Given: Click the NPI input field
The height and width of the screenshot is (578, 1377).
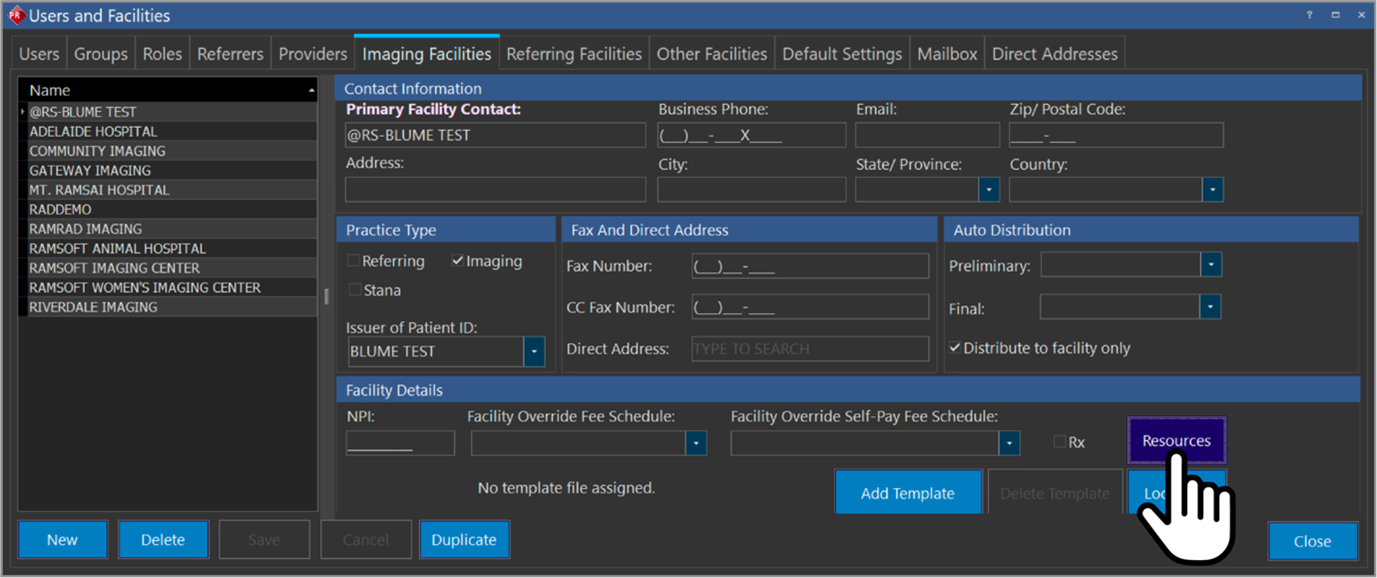Looking at the screenshot, I should point(400,443).
